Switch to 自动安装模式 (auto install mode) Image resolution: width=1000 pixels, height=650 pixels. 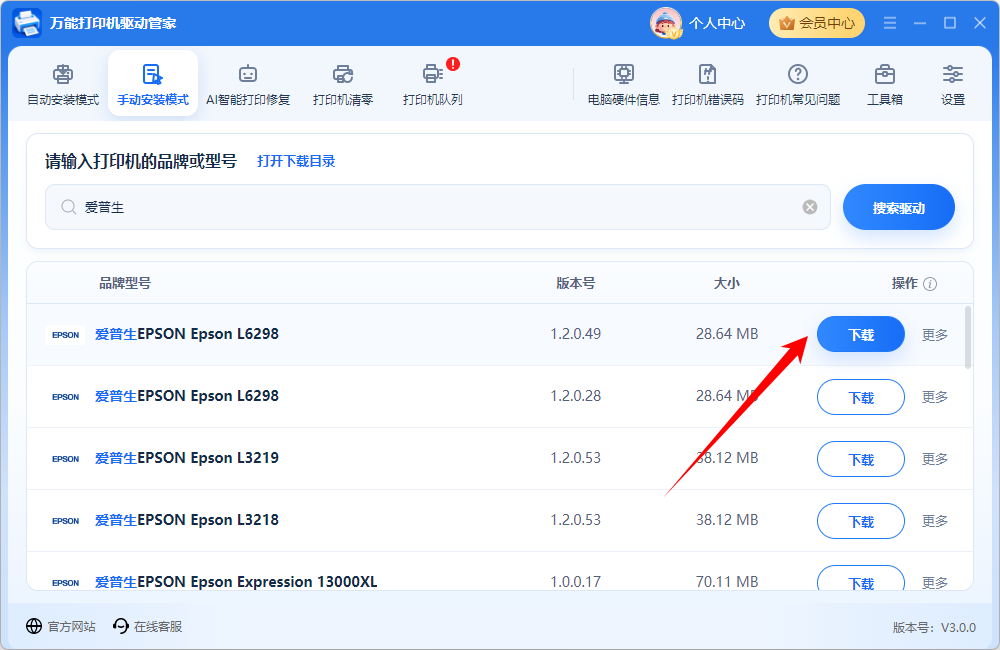coord(63,84)
